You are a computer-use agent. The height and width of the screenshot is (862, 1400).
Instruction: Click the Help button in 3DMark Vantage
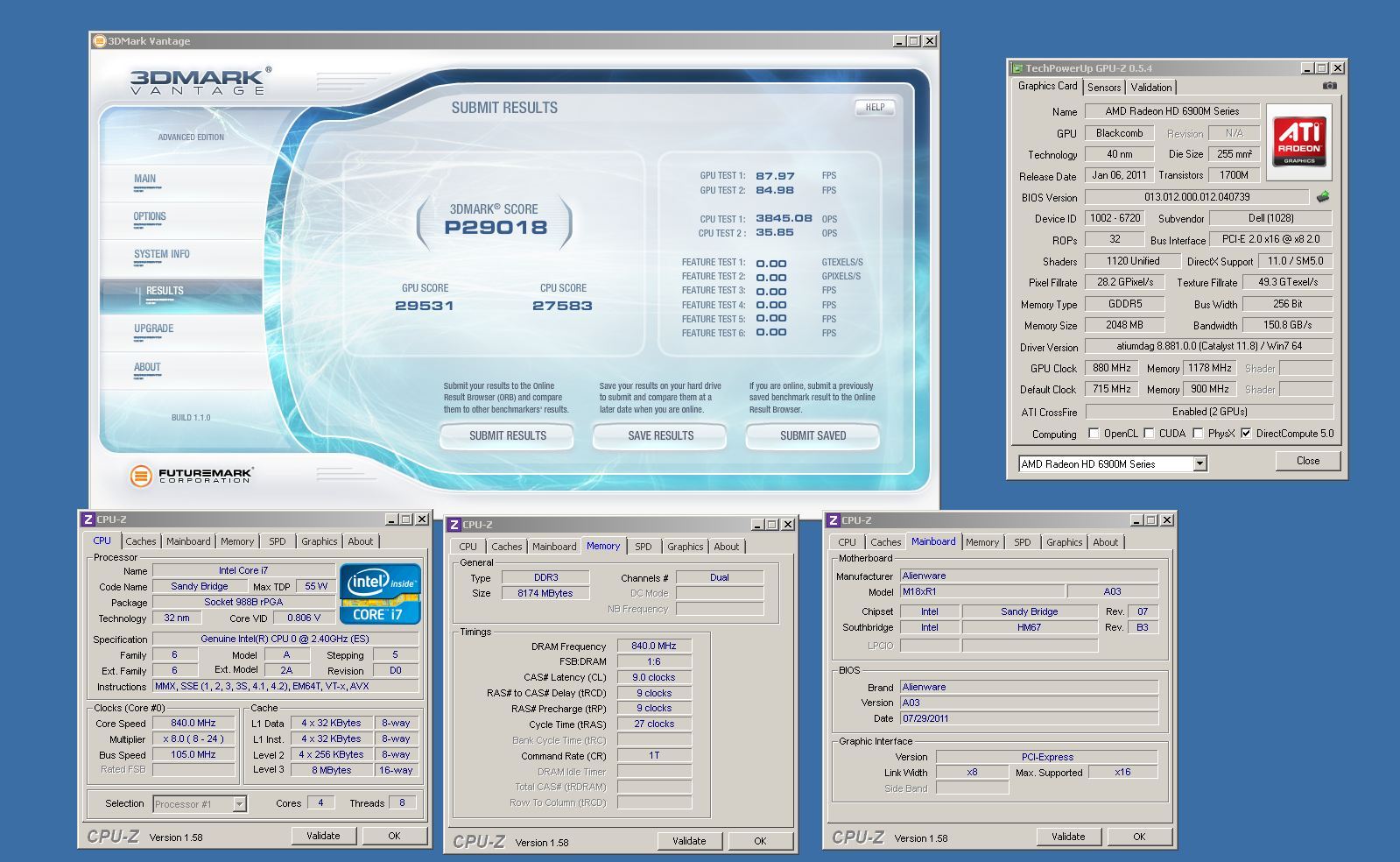point(875,107)
